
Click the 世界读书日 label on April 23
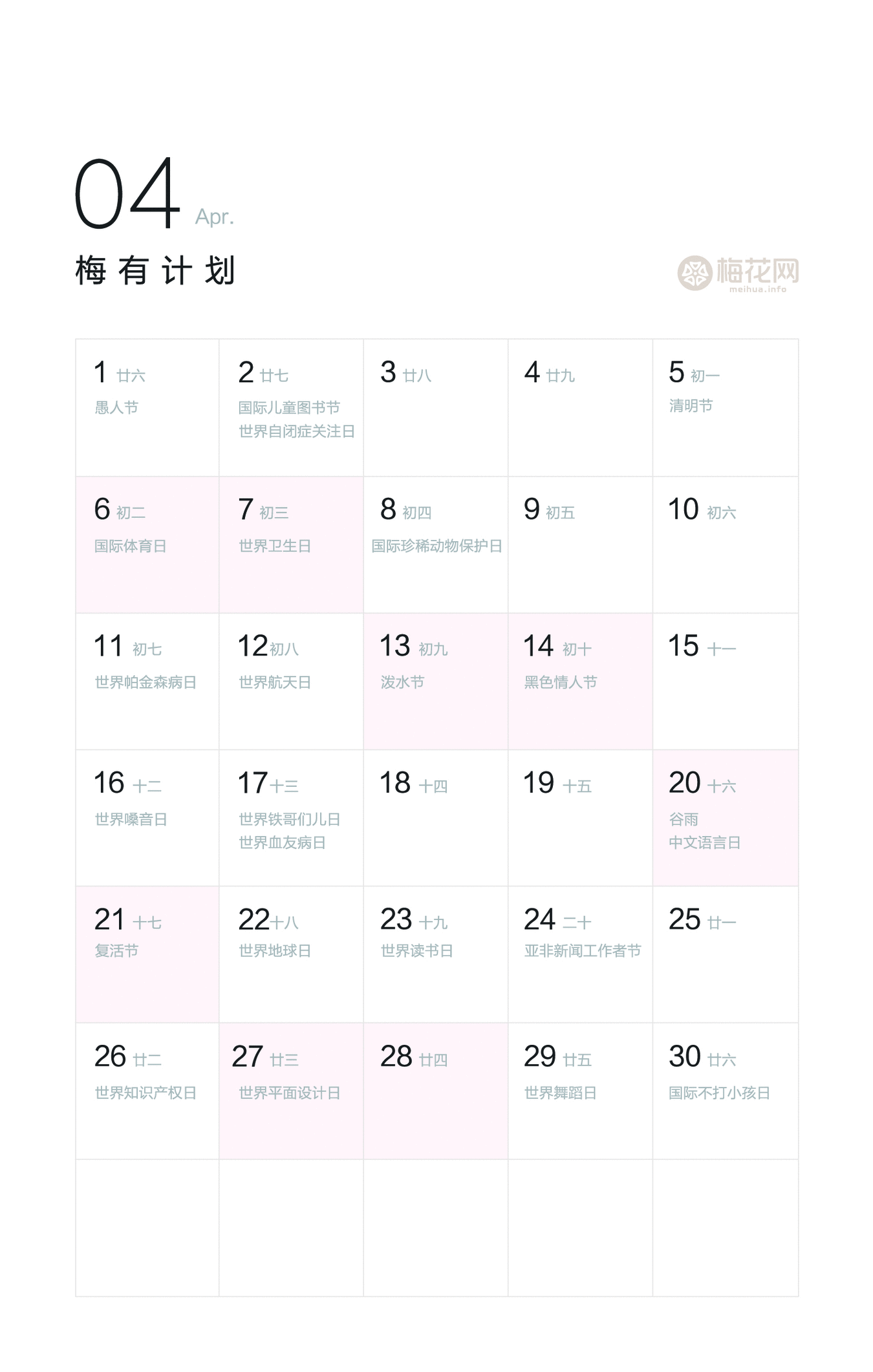[416, 951]
